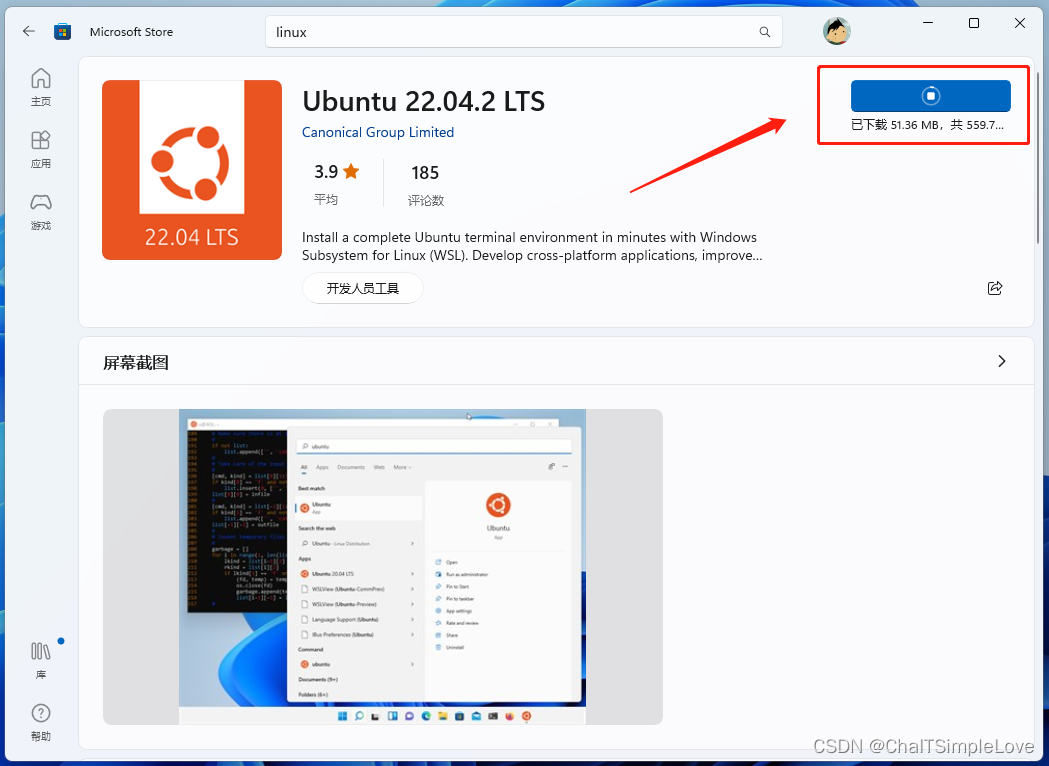Navigate back using the arrow button
The image size is (1049, 766).
(28, 31)
